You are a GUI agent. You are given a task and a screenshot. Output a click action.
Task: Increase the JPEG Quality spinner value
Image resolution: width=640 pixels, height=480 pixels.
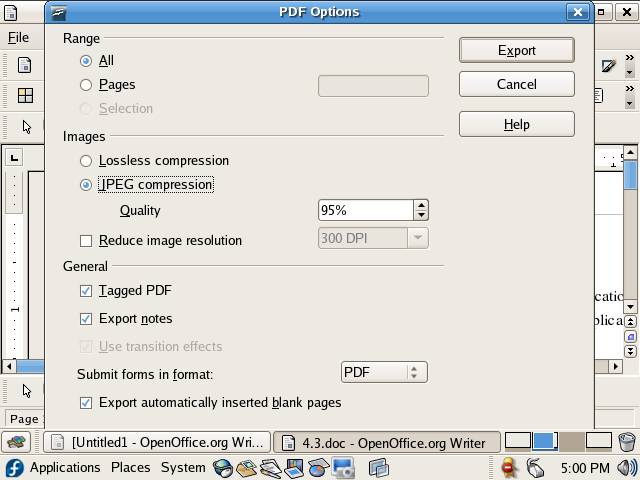pyautogui.click(x=421, y=205)
